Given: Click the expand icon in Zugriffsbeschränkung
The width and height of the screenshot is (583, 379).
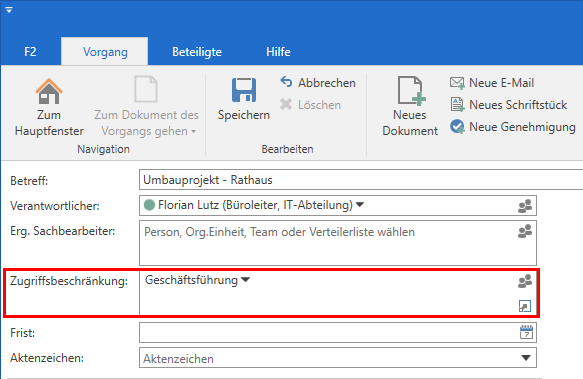Looking at the screenshot, I should click(x=525, y=306).
